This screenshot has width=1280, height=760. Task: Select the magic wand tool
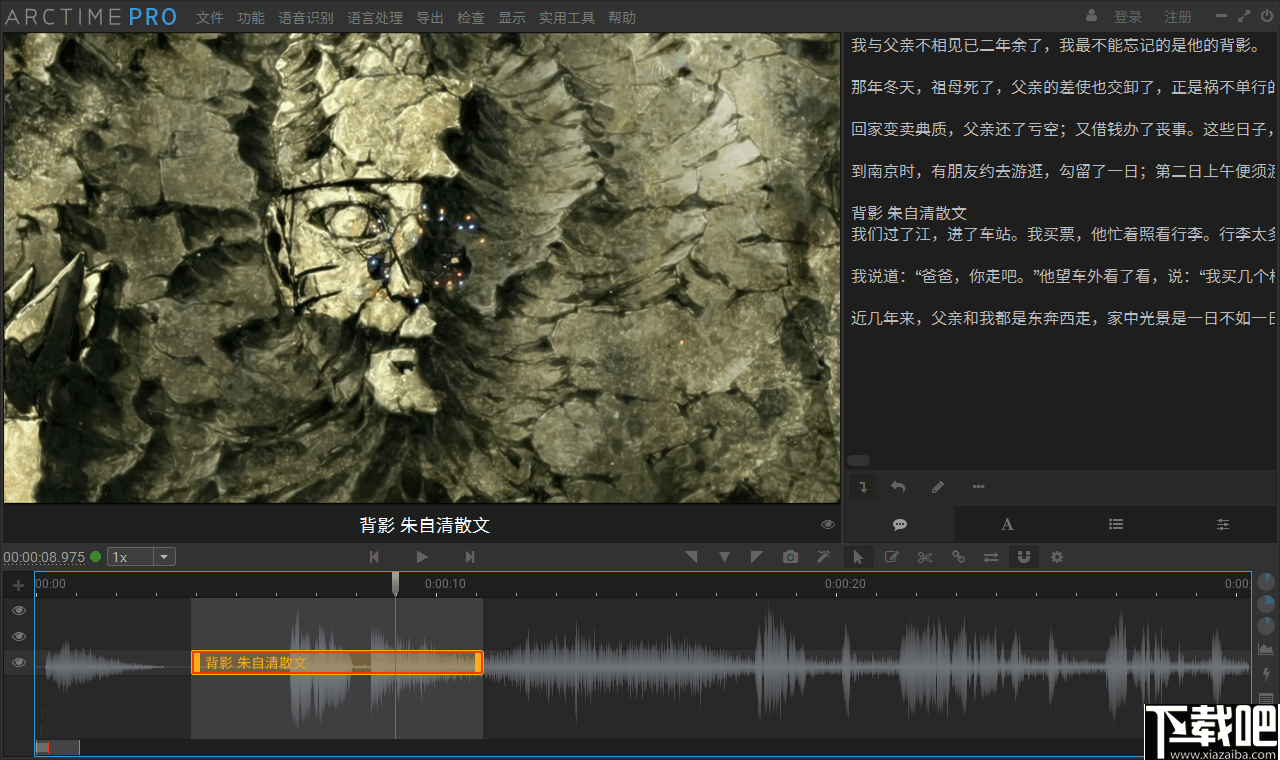click(x=823, y=557)
